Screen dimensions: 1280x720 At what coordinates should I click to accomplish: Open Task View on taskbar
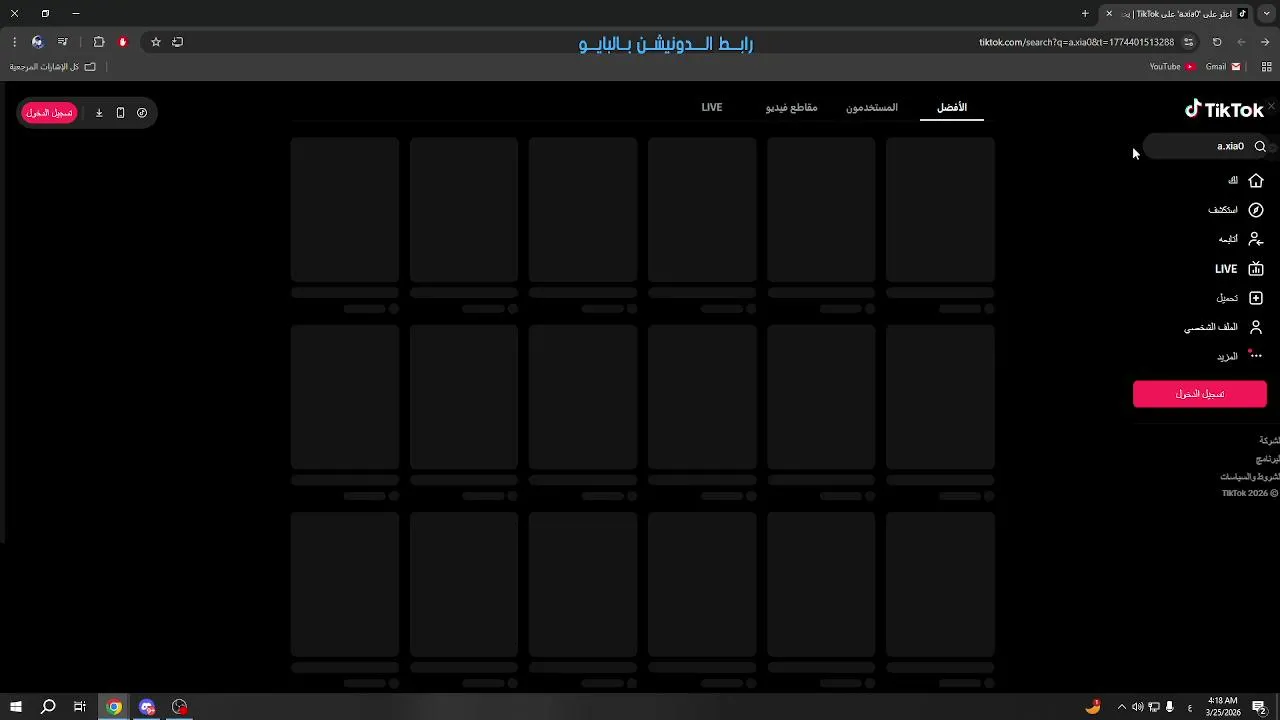tap(80, 707)
